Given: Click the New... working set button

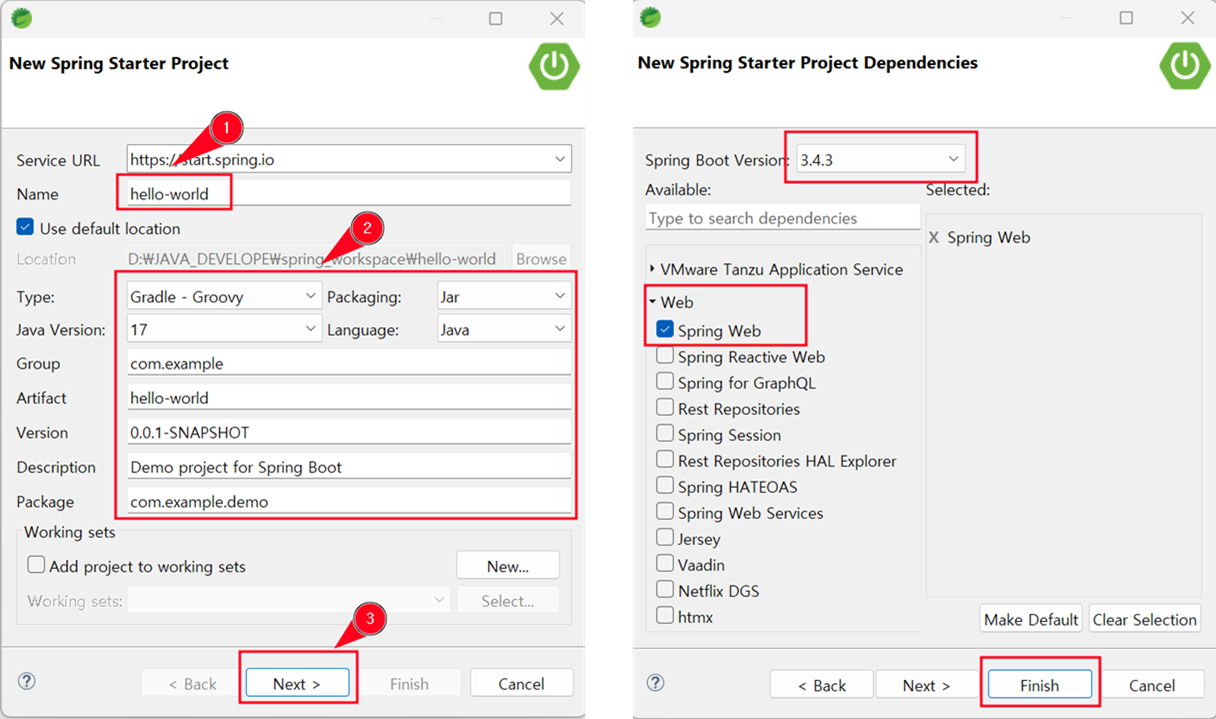Looking at the screenshot, I should point(508,566).
